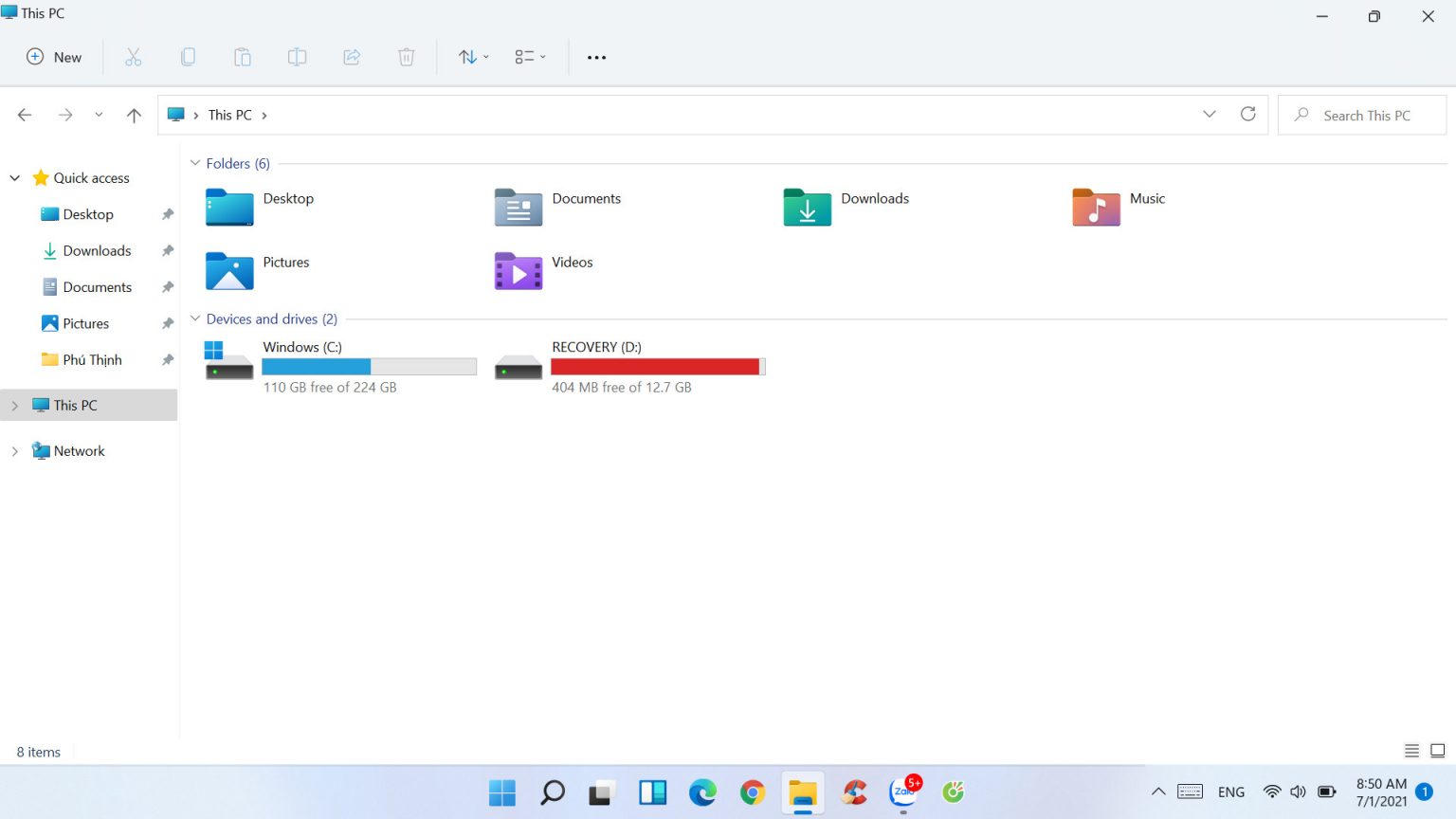Click This PC in address breadcrumb

[229, 115]
